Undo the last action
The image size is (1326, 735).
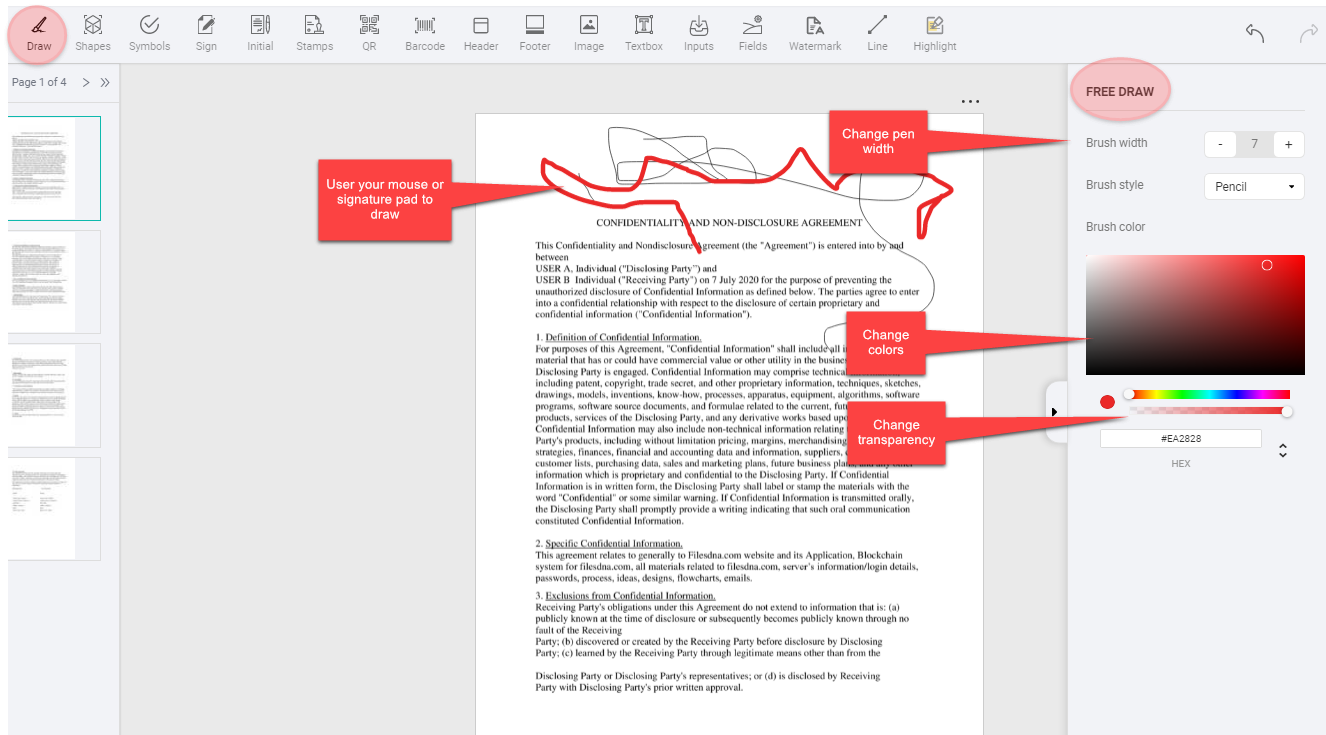(1255, 33)
